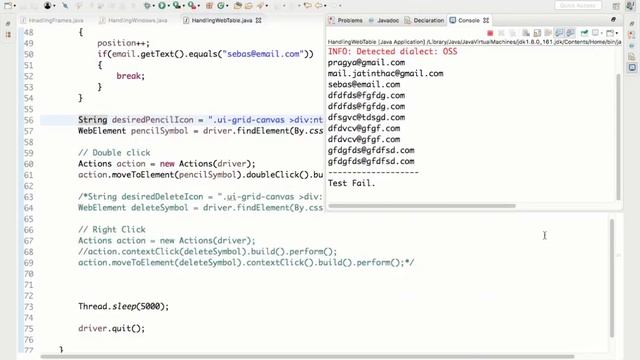This screenshot has height=360, width=640.
Task: Open the External Tools dropdown arrow
Action: (x=199, y=6)
